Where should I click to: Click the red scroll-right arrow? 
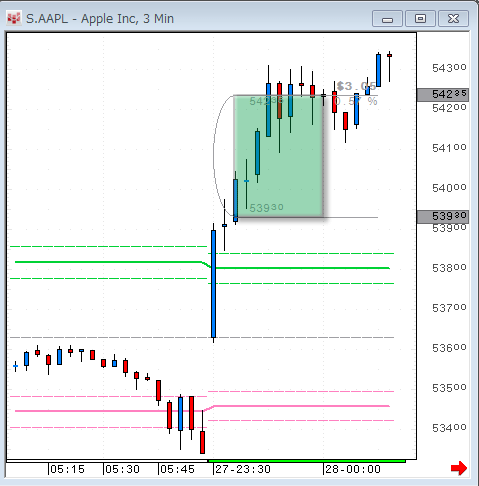[x=459, y=468]
